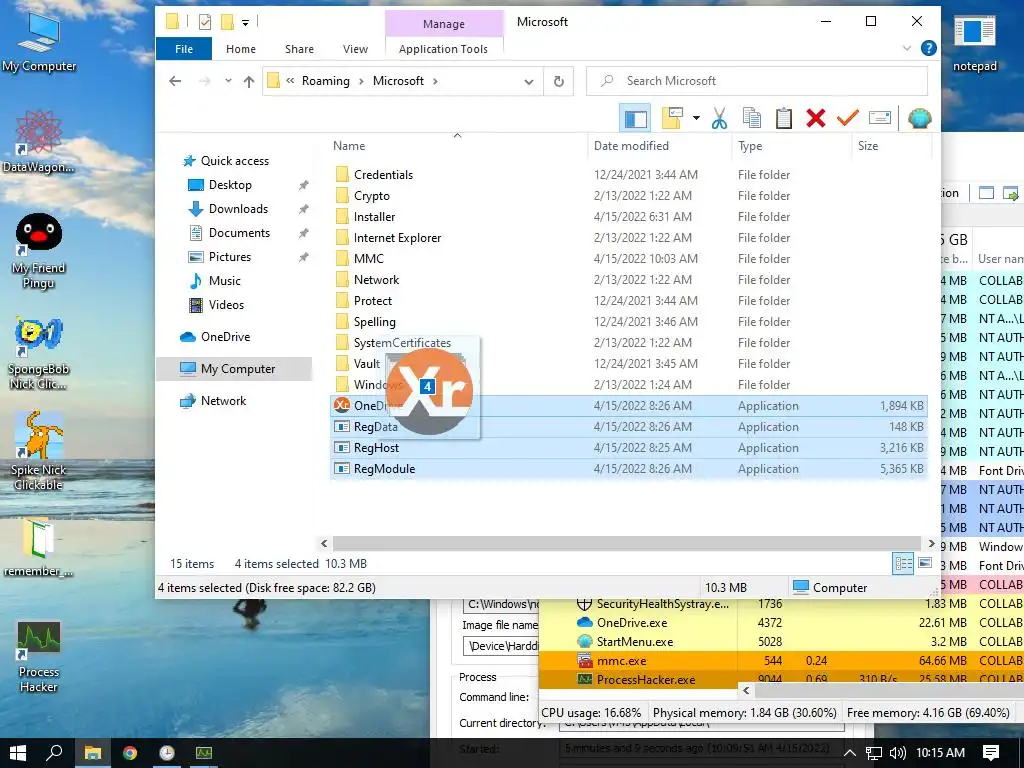The height and width of the screenshot is (768, 1024).
Task: Select the Credentials folder
Action: click(x=383, y=175)
